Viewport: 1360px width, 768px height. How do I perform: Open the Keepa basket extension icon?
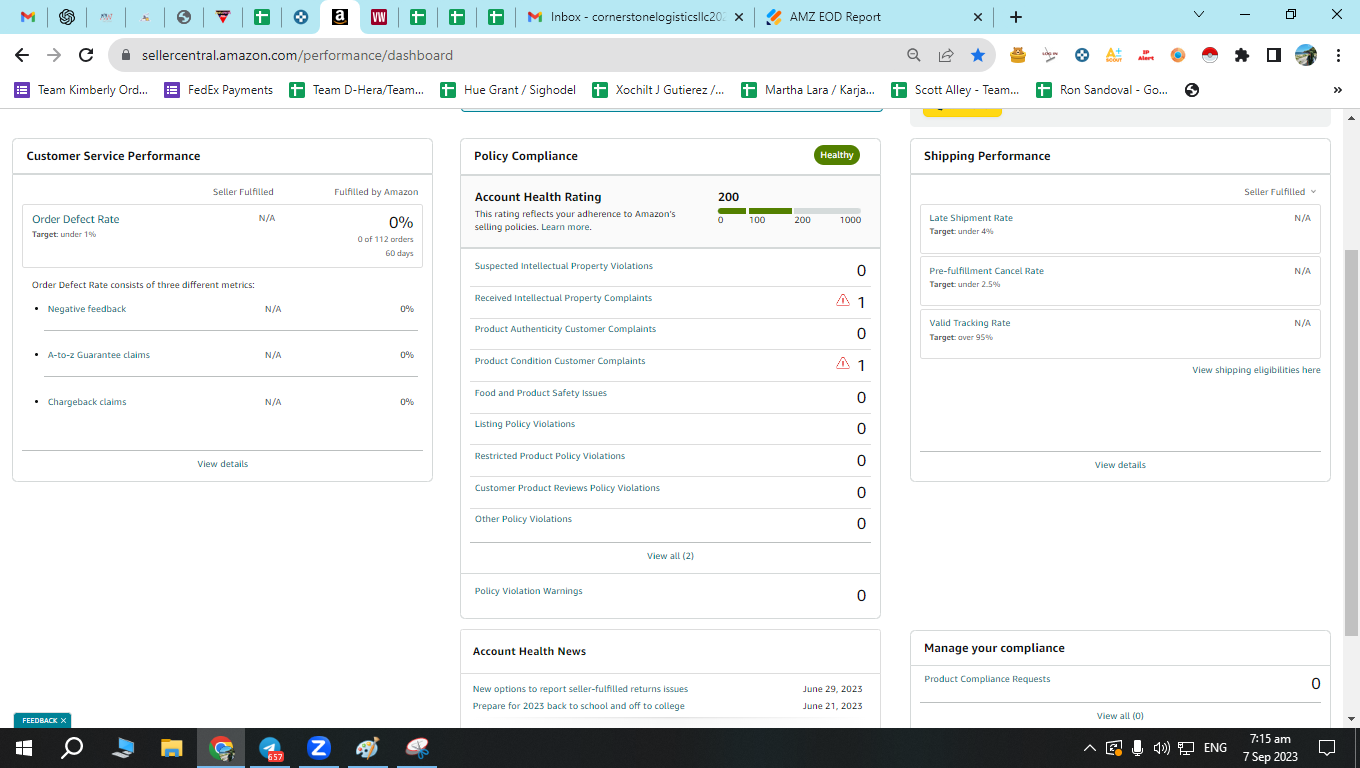pos(1018,55)
